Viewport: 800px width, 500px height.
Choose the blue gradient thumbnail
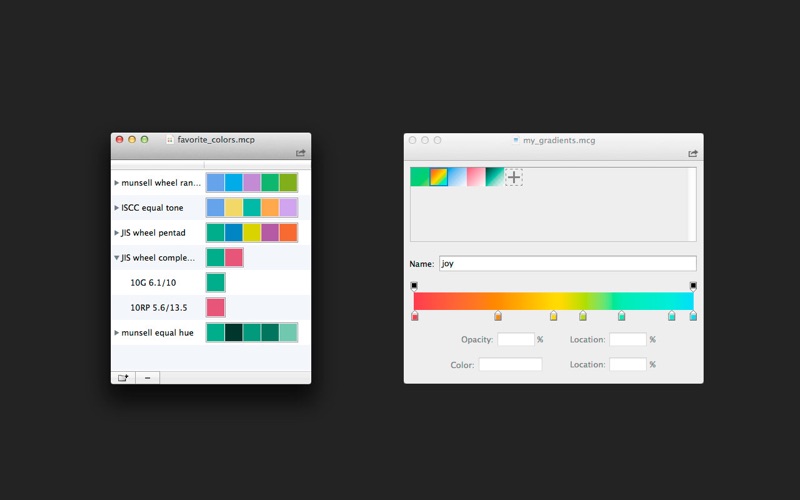click(457, 177)
